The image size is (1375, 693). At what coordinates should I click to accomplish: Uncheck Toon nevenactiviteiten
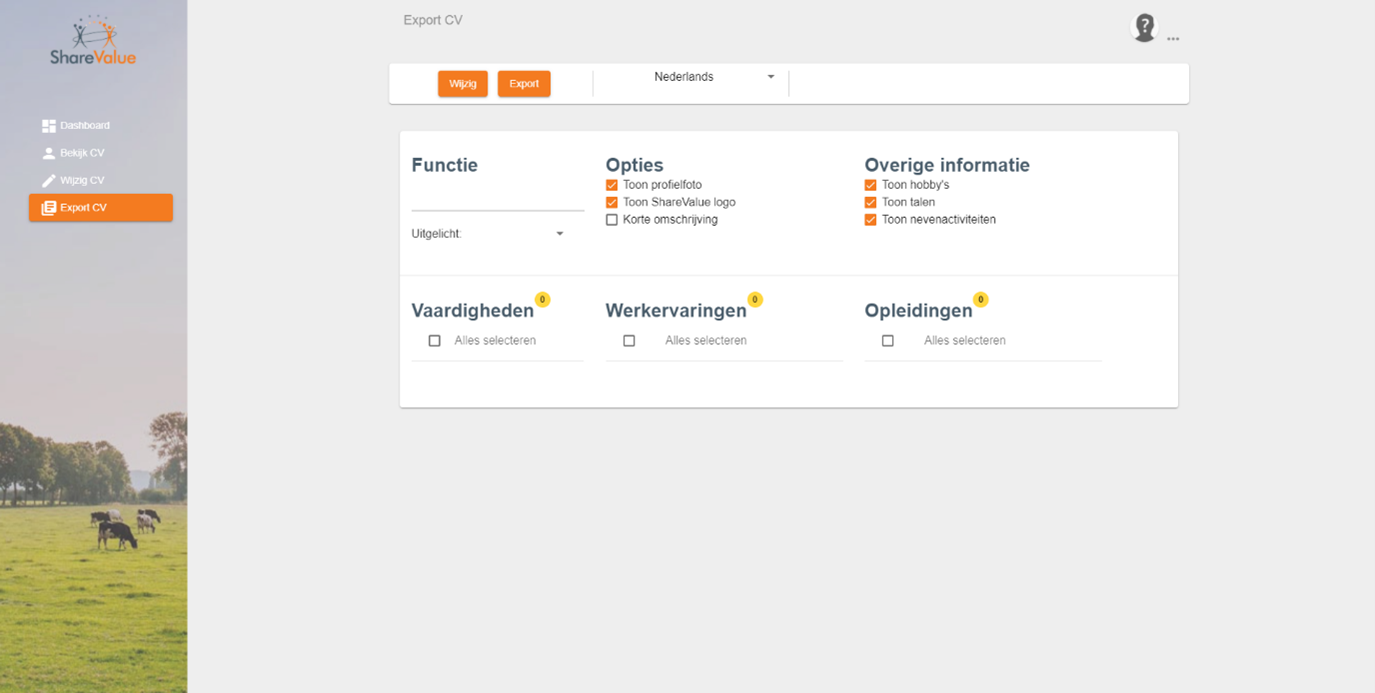871,219
